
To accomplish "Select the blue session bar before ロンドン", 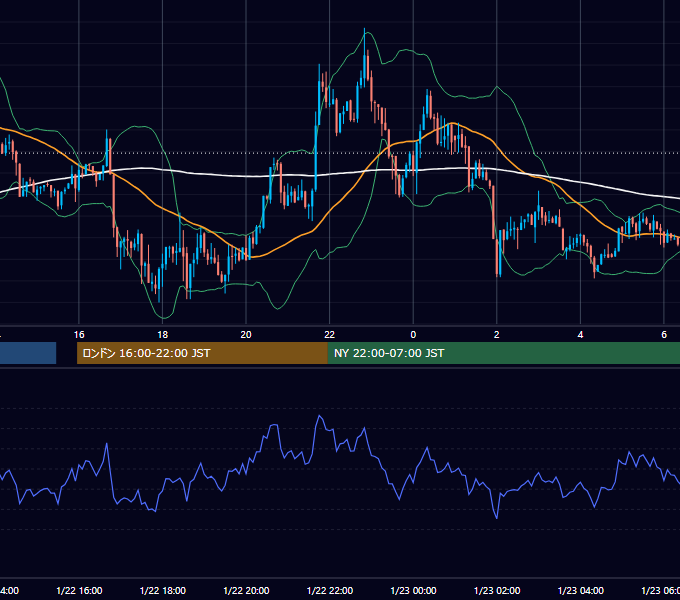I will tap(28, 353).
